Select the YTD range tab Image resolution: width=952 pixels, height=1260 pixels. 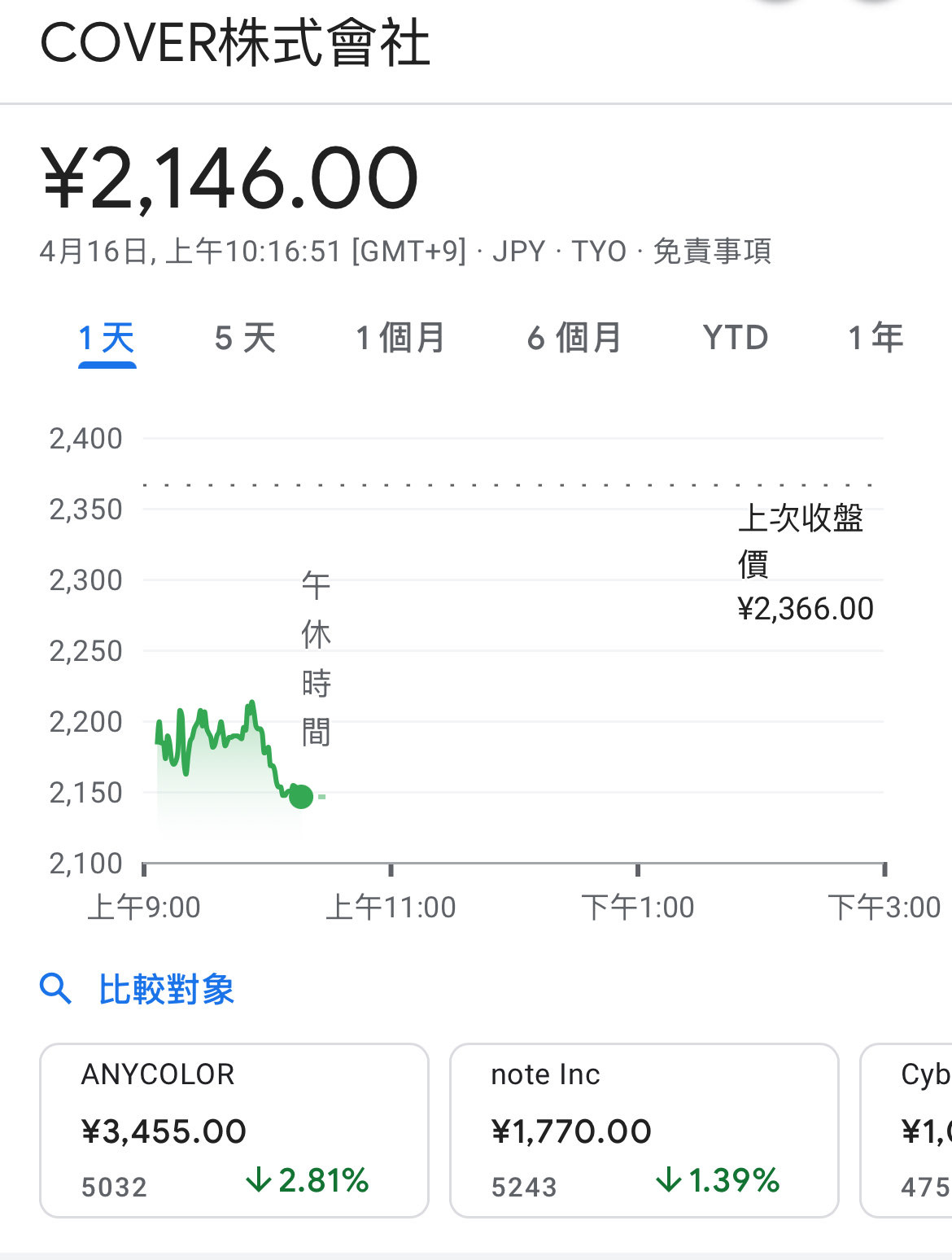(736, 338)
